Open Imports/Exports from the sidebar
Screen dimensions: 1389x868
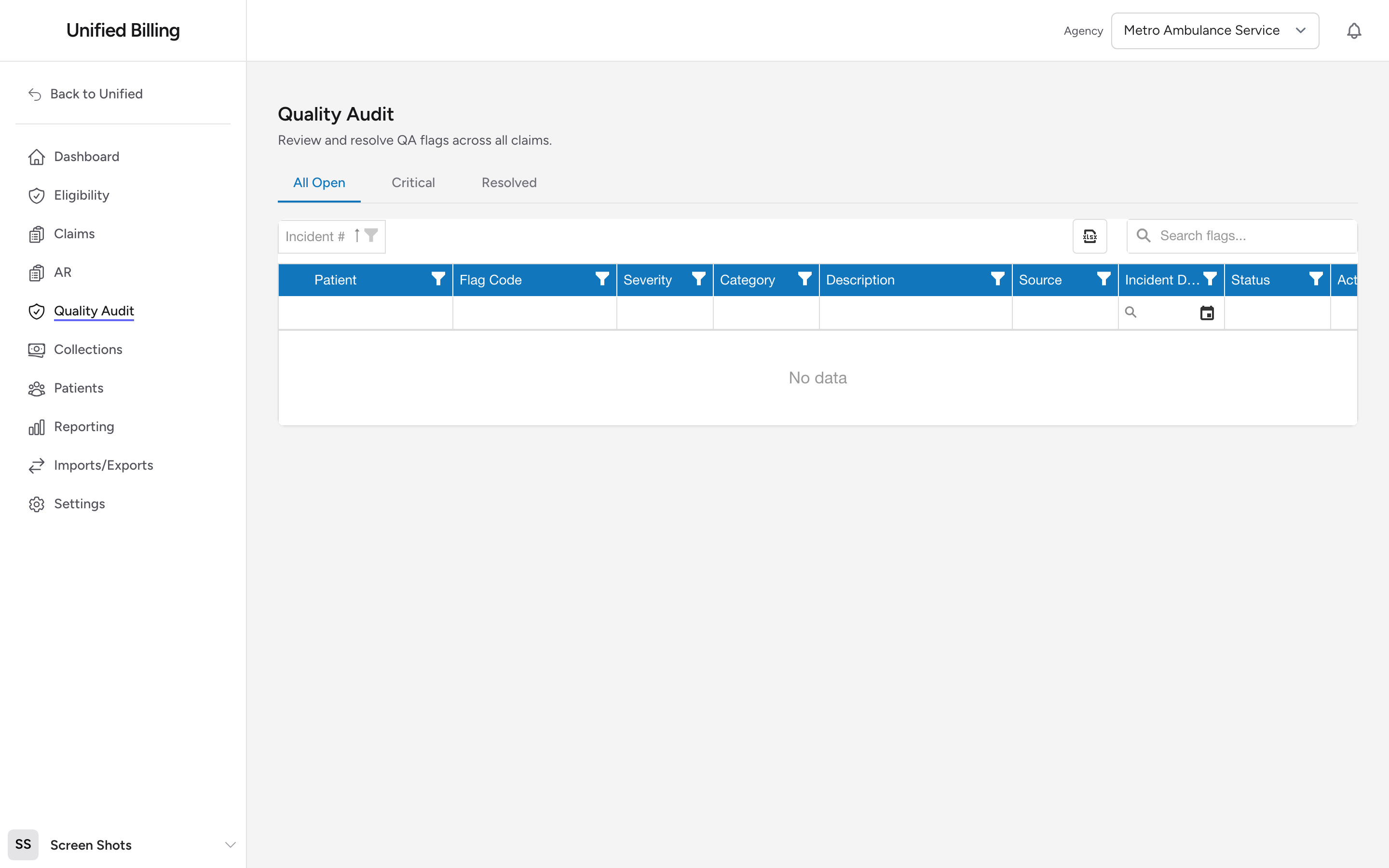(103, 465)
